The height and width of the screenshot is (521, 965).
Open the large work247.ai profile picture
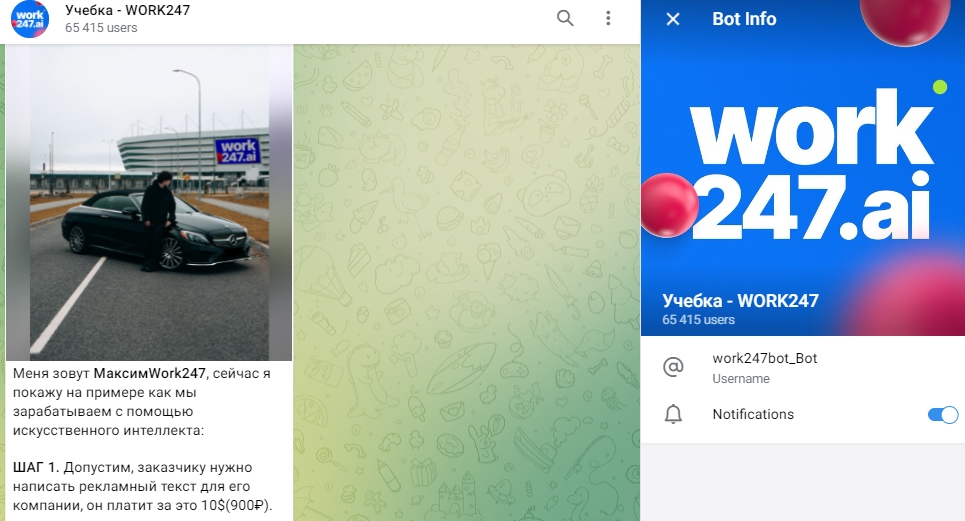[x=803, y=166]
